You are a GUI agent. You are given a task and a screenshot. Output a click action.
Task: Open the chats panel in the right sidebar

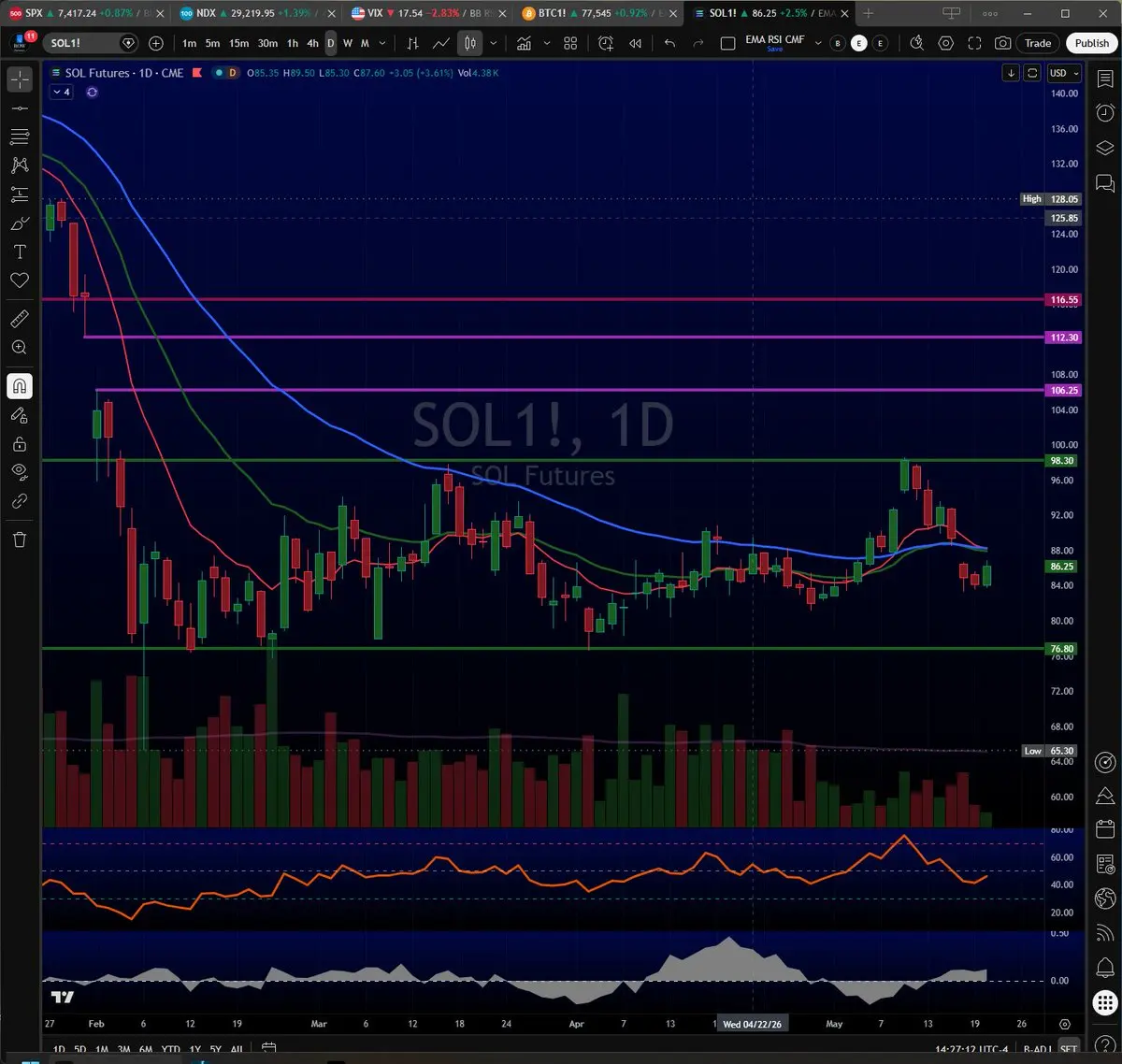[x=1104, y=183]
